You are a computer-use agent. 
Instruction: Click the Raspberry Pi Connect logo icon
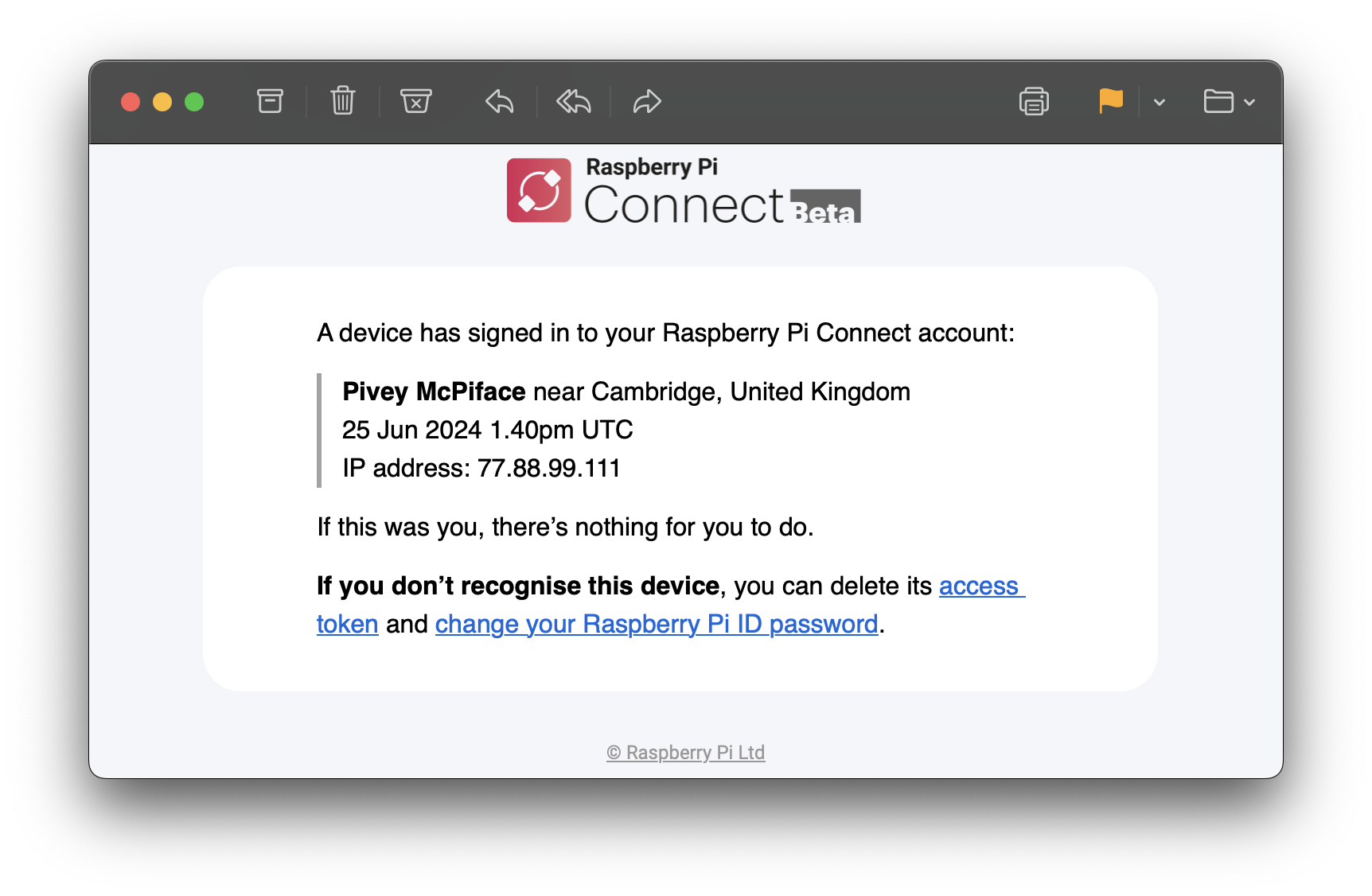point(539,190)
